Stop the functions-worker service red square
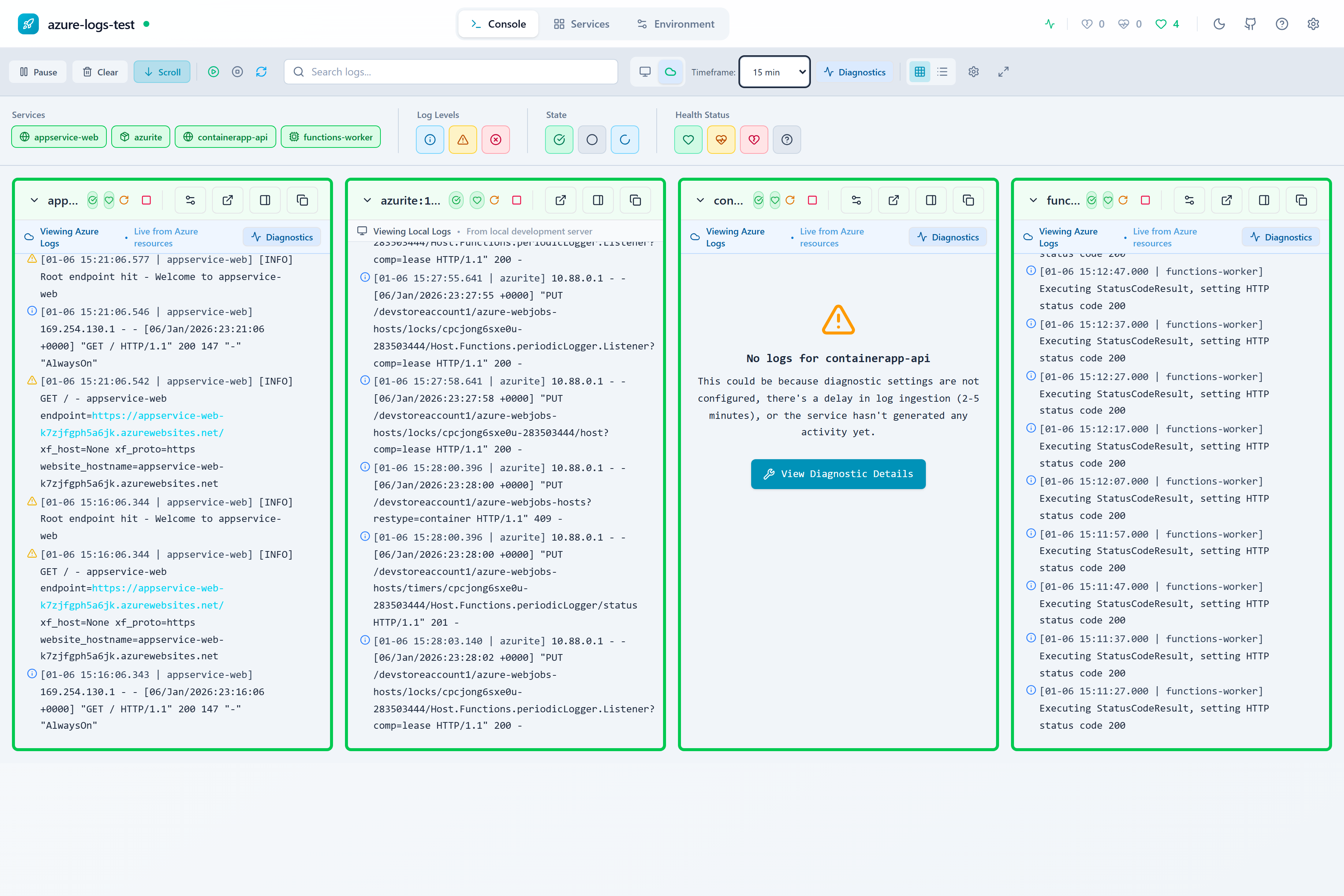1344x896 pixels. click(1145, 200)
